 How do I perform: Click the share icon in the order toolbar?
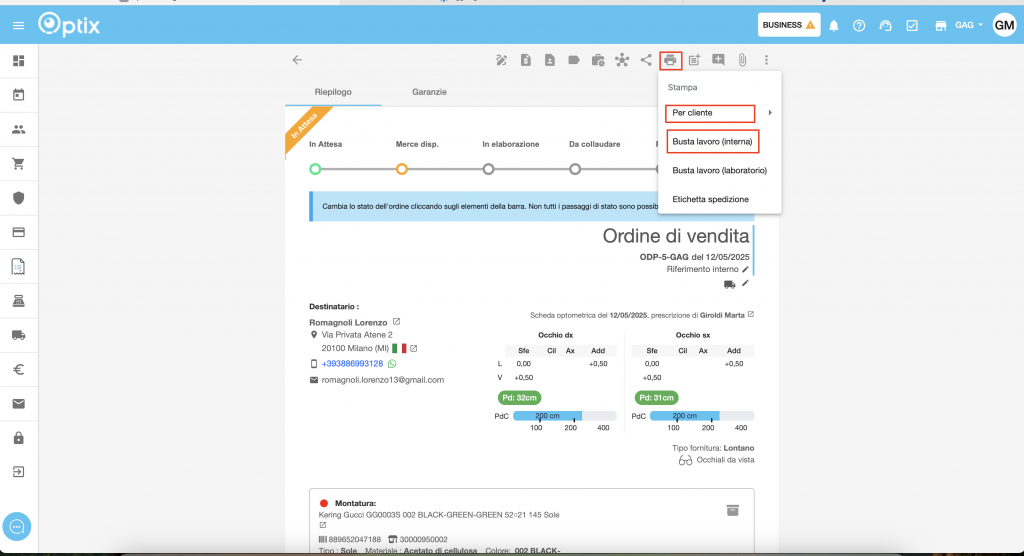coord(646,60)
